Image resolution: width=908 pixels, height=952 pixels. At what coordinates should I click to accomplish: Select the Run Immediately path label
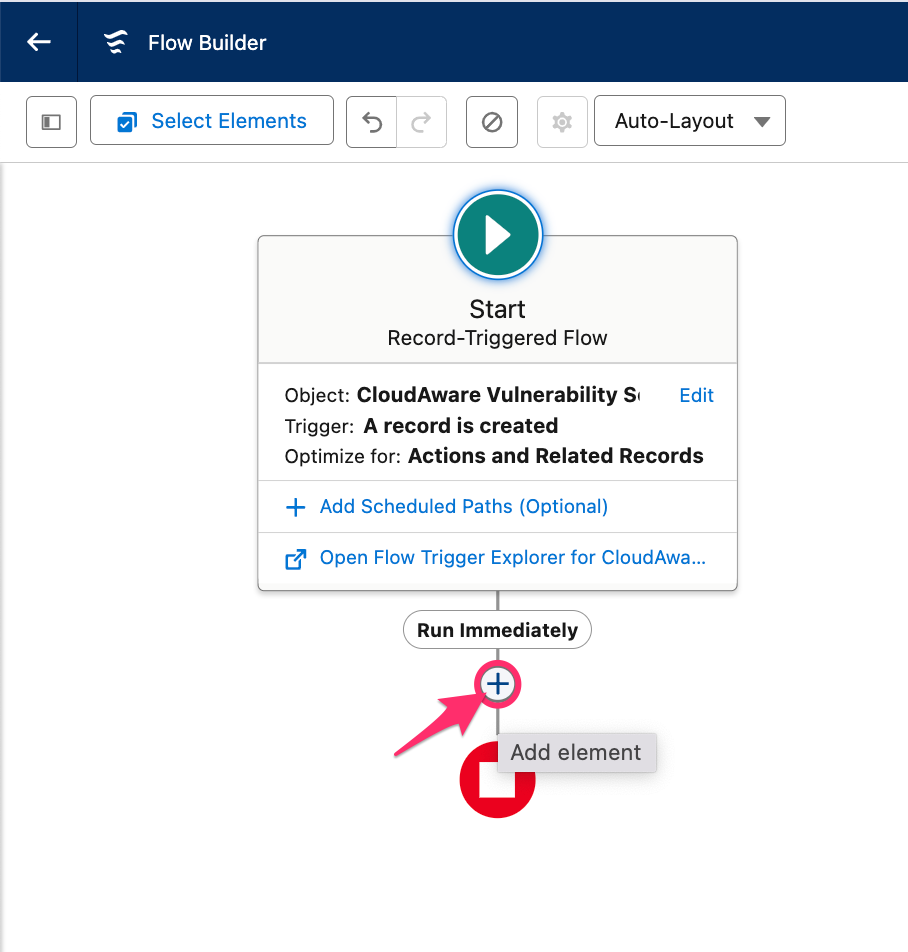tap(497, 629)
